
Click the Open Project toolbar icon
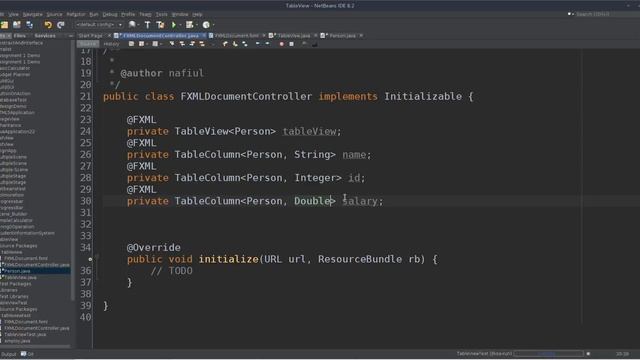pyautogui.click(x=17, y=25)
